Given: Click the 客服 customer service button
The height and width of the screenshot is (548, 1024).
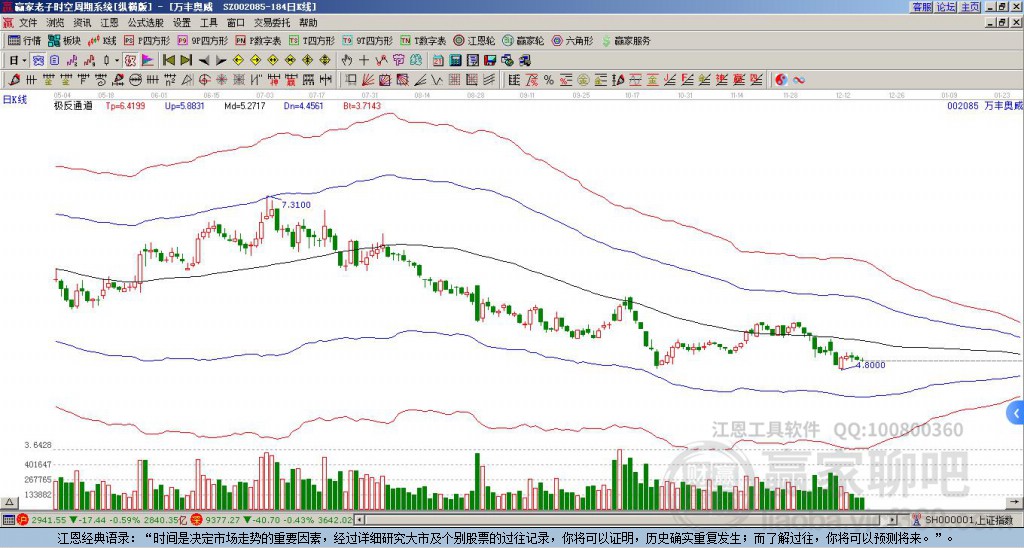Looking at the screenshot, I should point(921,7).
